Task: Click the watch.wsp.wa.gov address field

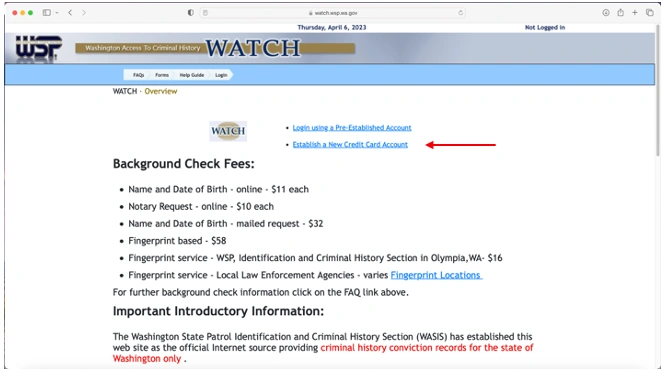Action: 333,13
